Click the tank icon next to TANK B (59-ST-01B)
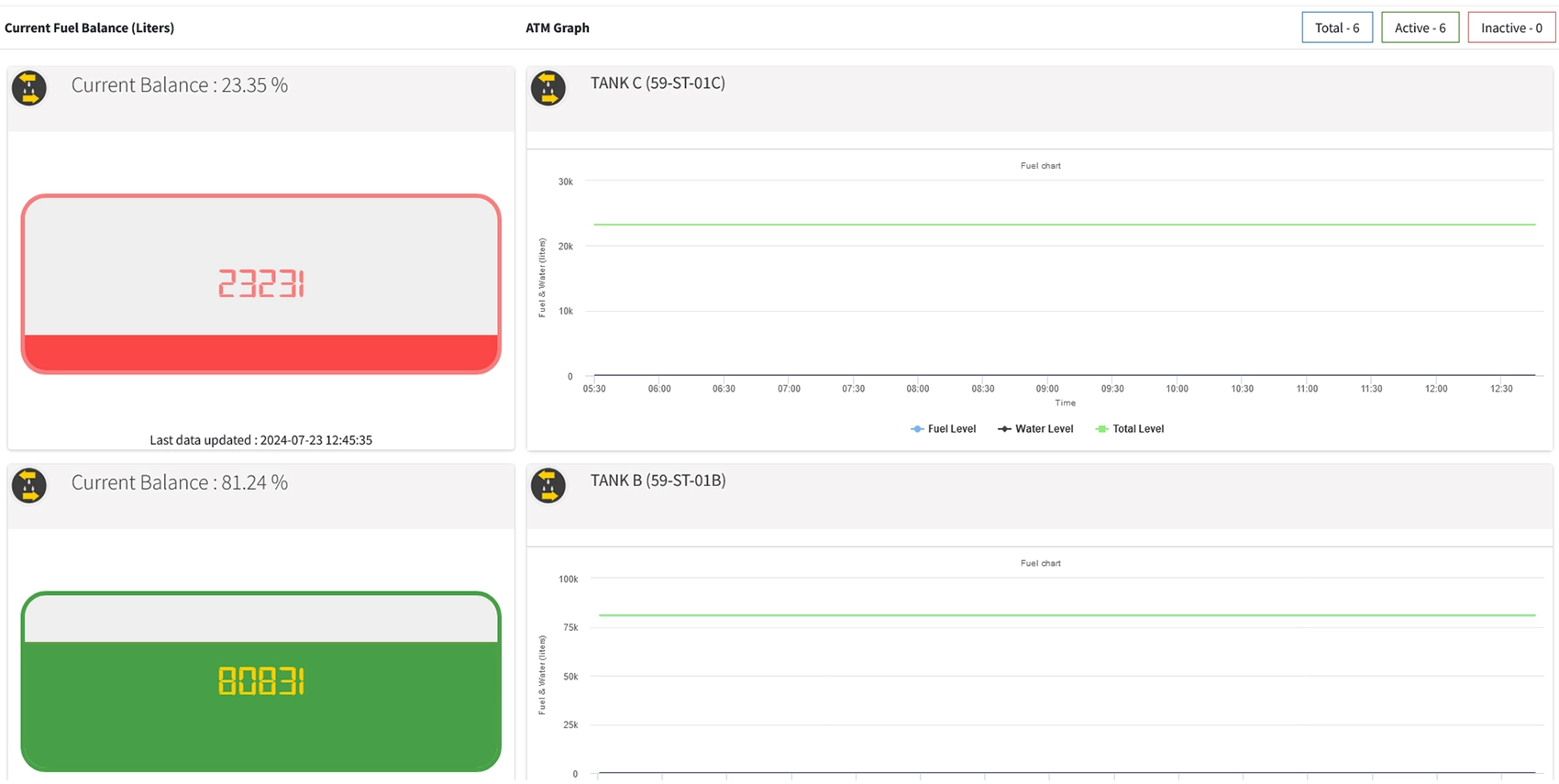Screen dimensions: 1559x784 [x=548, y=486]
